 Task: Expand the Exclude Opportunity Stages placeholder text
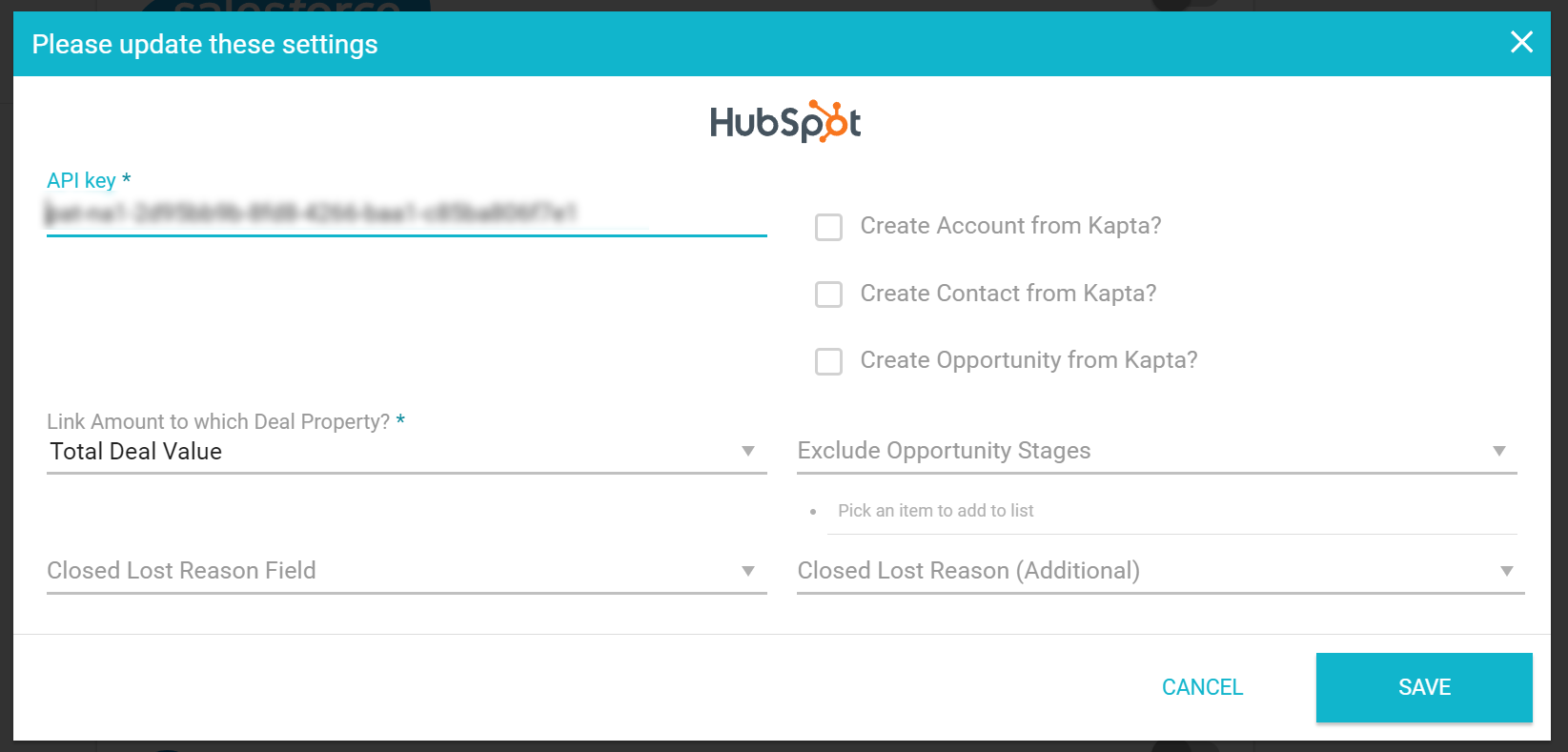coord(944,451)
